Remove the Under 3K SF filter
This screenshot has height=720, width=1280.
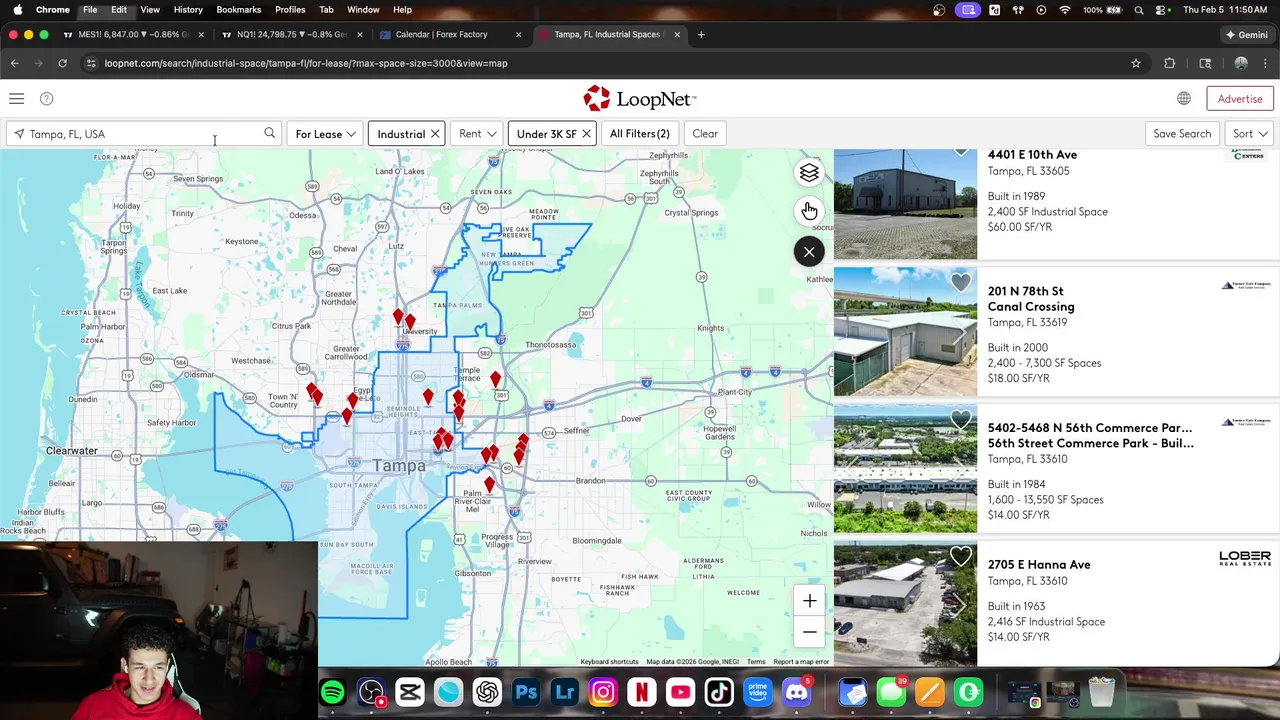586,134
